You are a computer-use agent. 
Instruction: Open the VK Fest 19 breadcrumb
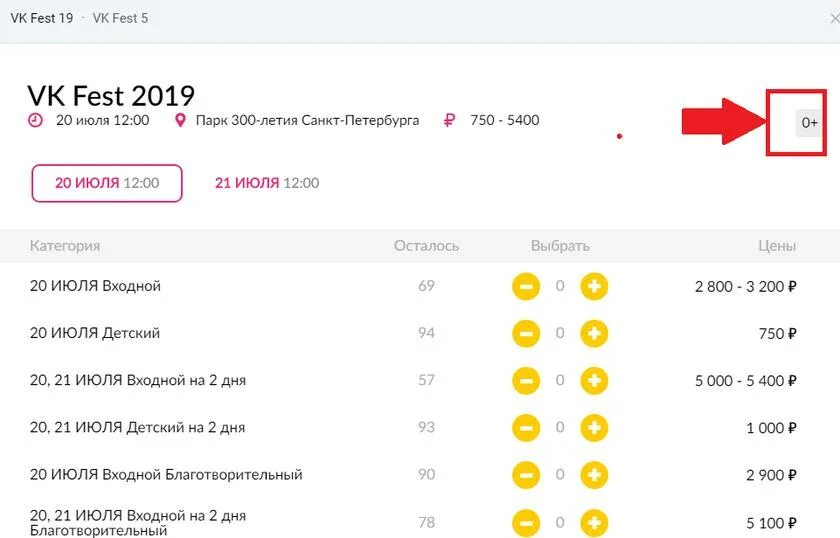[x=42, y=18]
